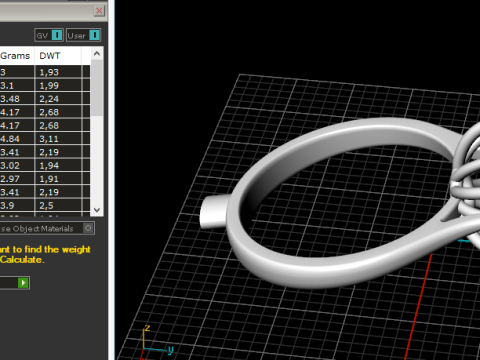The height and width of the screenshot is (360, 480).
Task: Select the Grams cell 2.97
Action: (17, 179)
